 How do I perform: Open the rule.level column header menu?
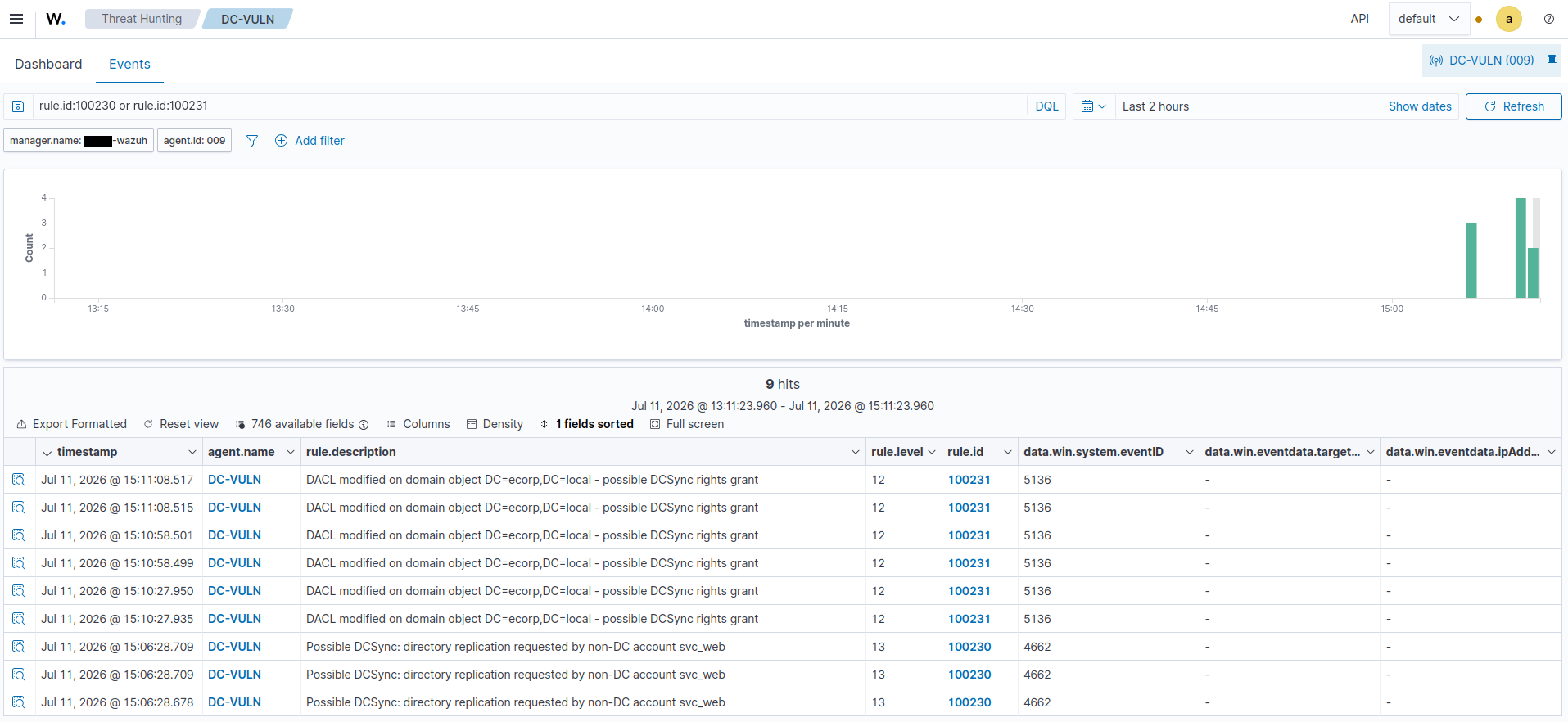(932, 452)
